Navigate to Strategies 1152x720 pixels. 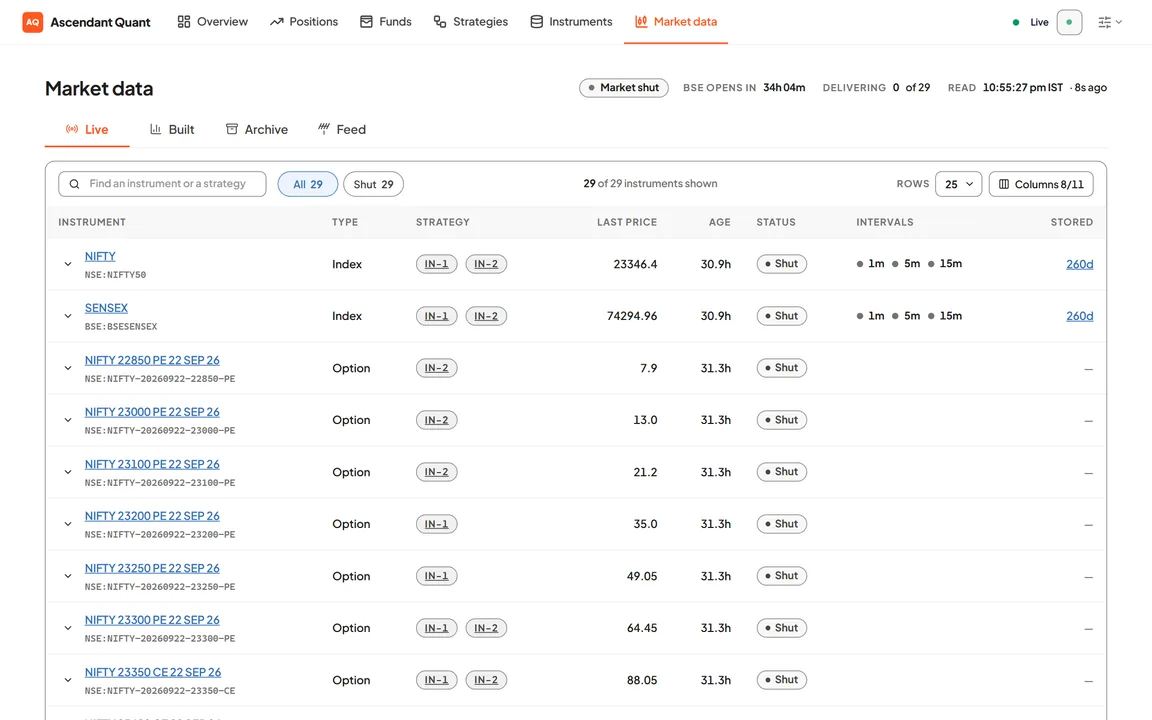470,22
